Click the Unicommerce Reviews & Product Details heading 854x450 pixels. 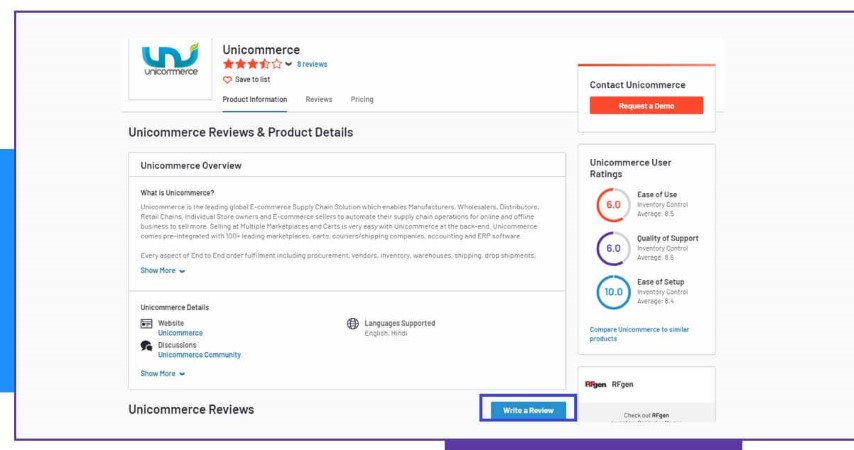[x=241, y=132]
